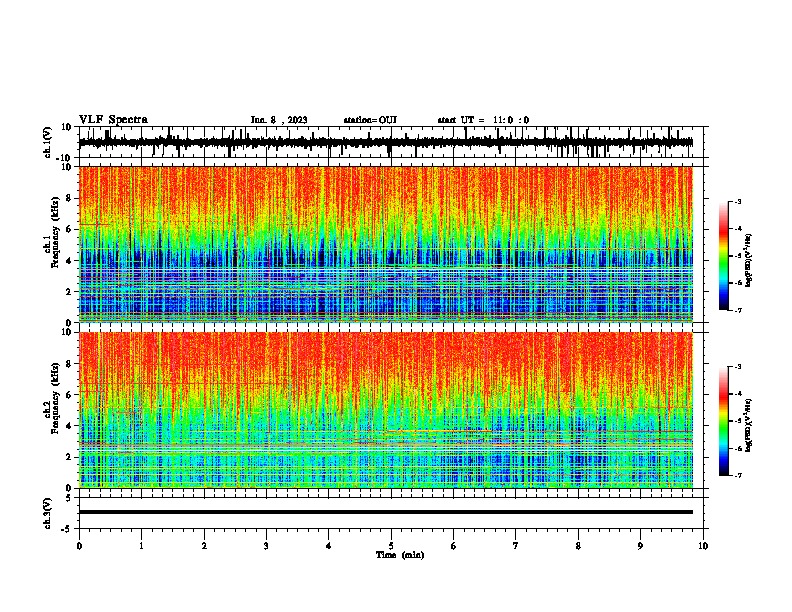
Task: Click the "VLF Spectra" plot title
Action: point(113,120)
